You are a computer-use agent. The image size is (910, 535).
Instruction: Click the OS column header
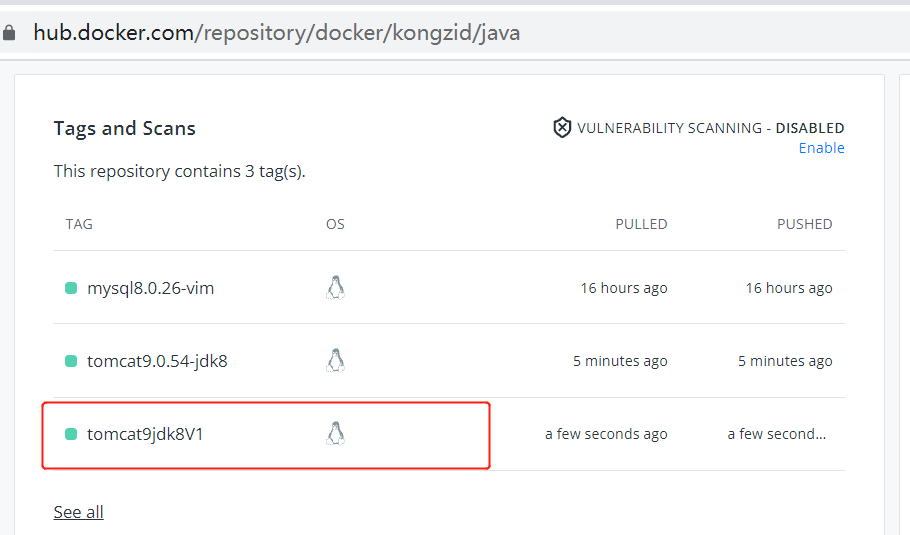[x=335, y=224]
